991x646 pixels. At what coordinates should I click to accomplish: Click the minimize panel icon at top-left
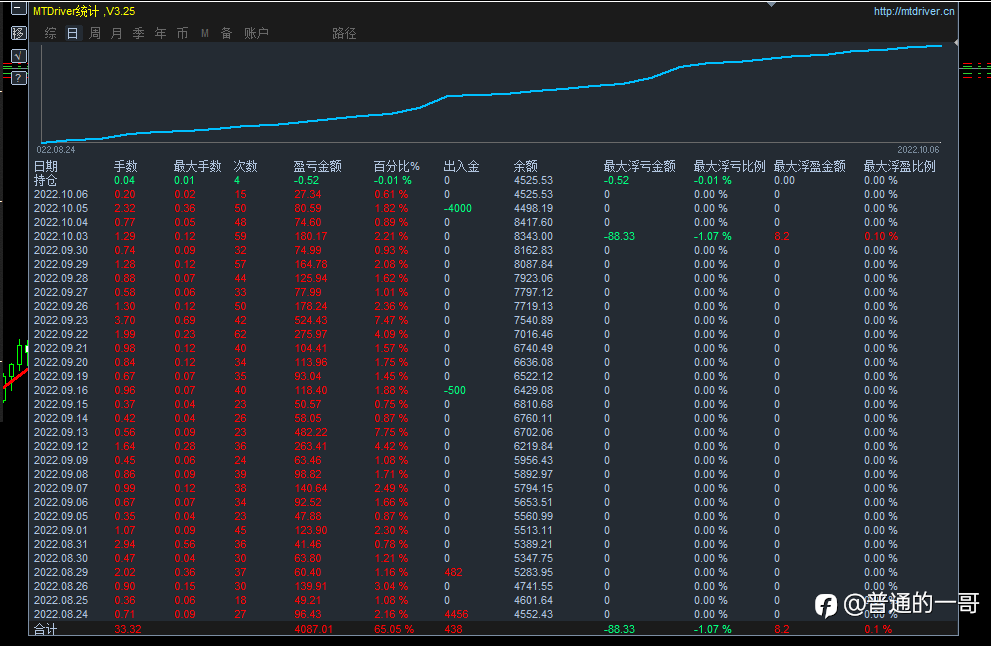[18, 10]
